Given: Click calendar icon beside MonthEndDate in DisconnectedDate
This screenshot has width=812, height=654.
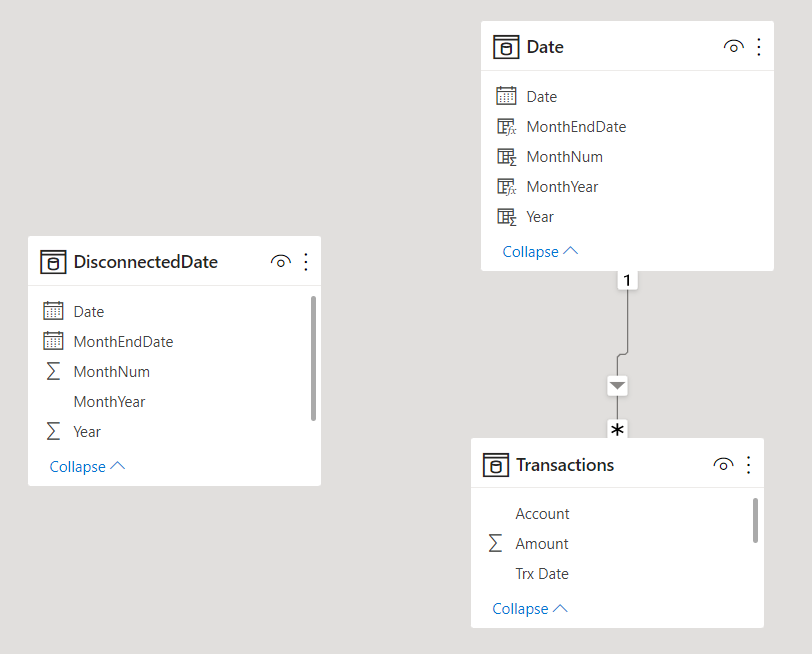Looking at the screenshot, I should (53, 341).
